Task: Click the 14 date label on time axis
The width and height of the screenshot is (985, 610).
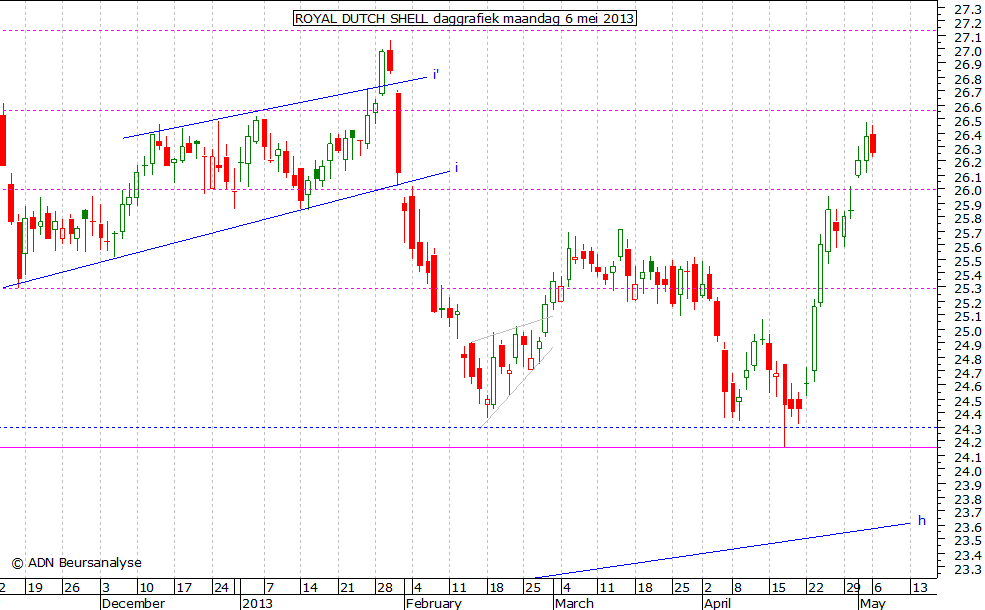Action: tap(310, 588)
